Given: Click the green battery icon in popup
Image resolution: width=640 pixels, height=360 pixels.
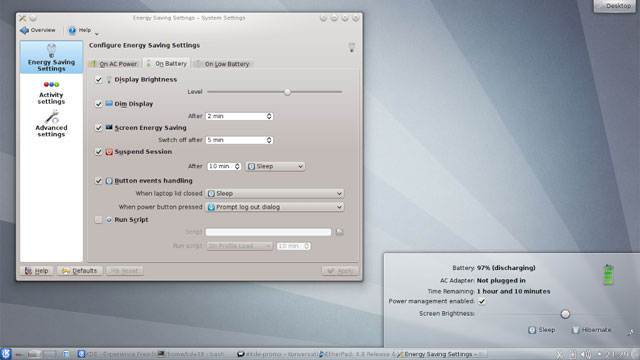Looking at the screenshot, I should pos(608,275).
